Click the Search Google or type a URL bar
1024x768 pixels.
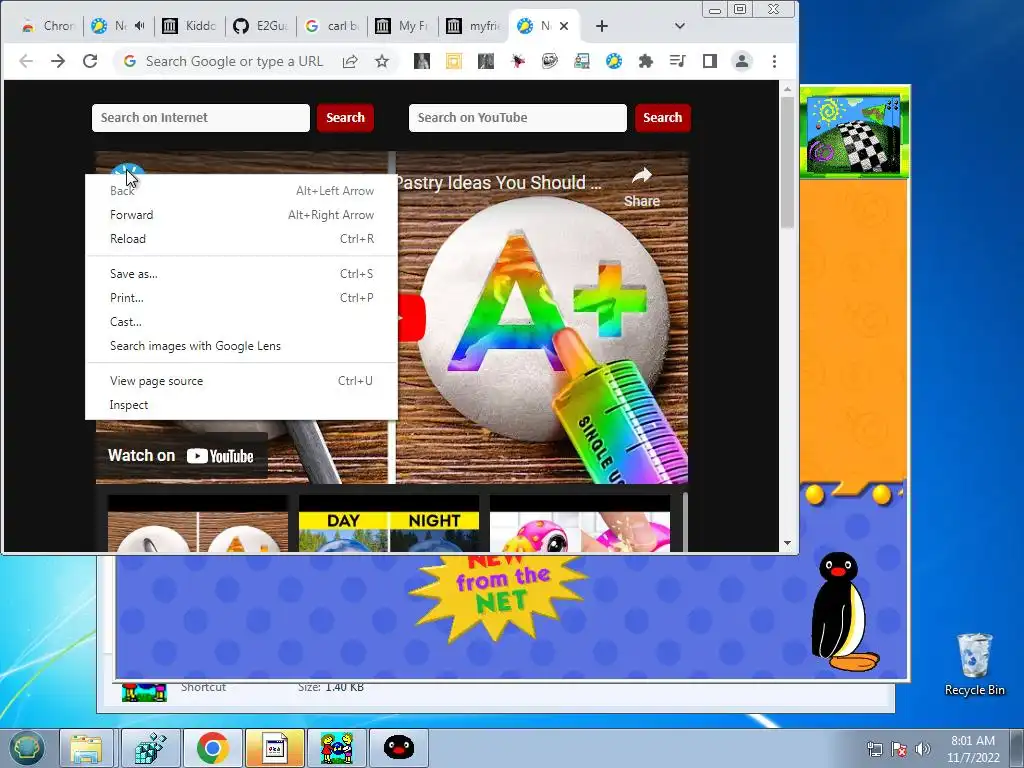point(234,61)
